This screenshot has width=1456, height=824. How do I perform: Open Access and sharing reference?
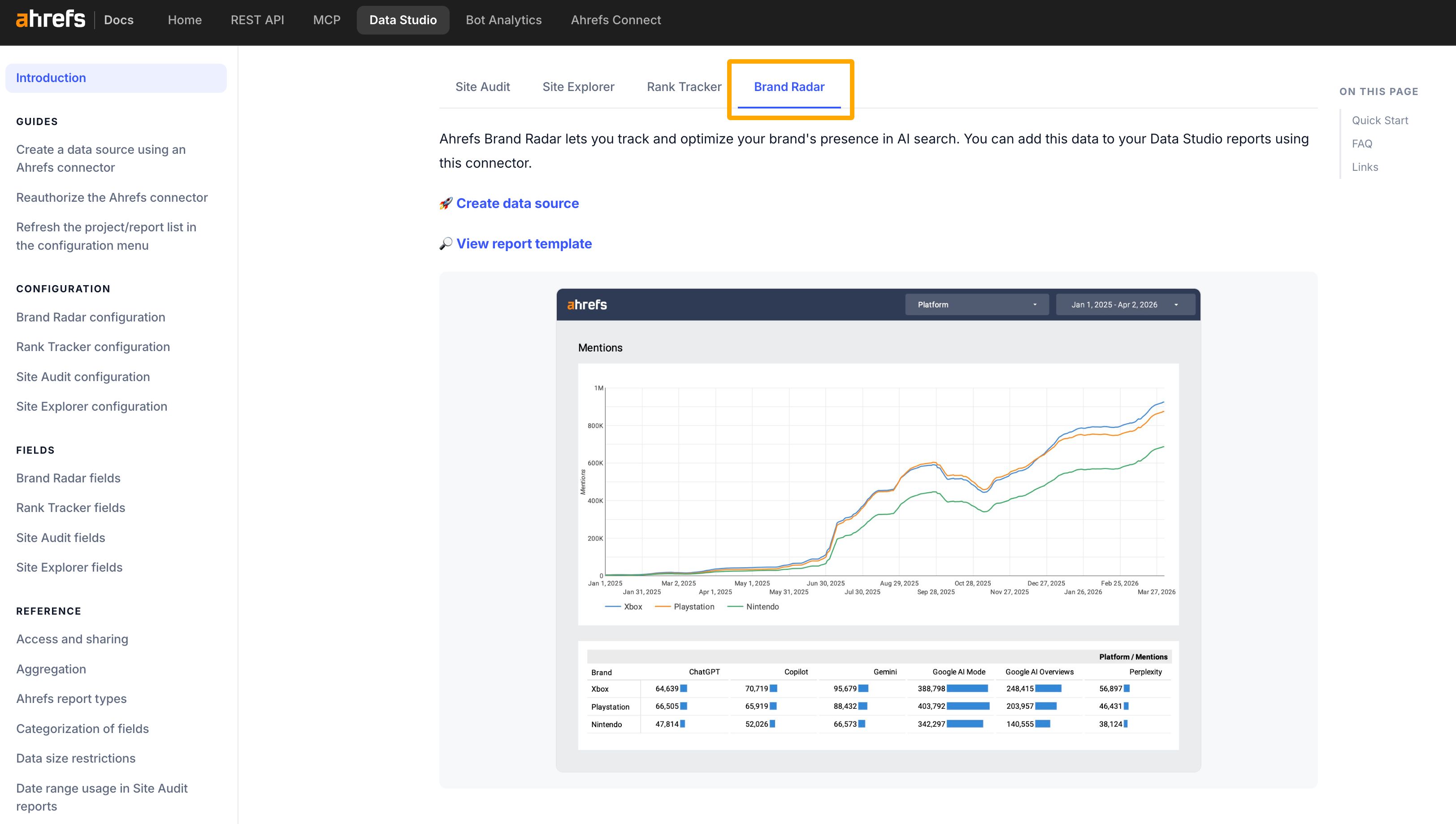pos(73,639)
